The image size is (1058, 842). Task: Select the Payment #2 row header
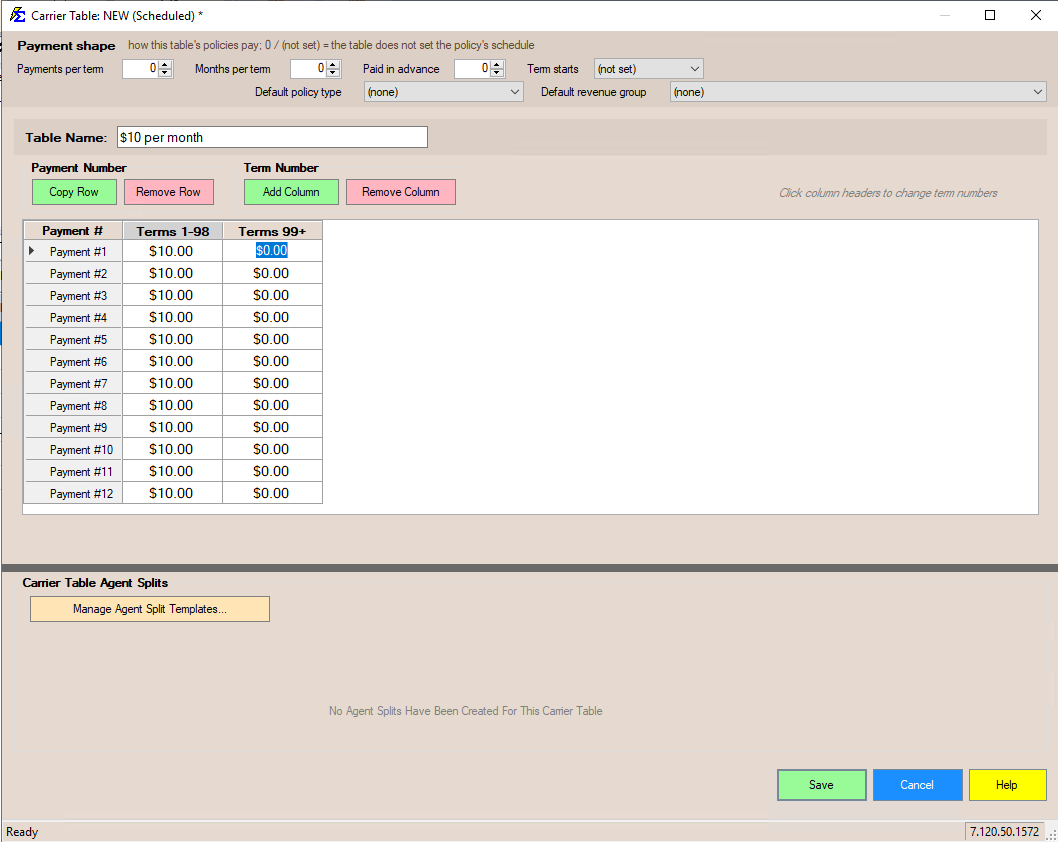73,273
